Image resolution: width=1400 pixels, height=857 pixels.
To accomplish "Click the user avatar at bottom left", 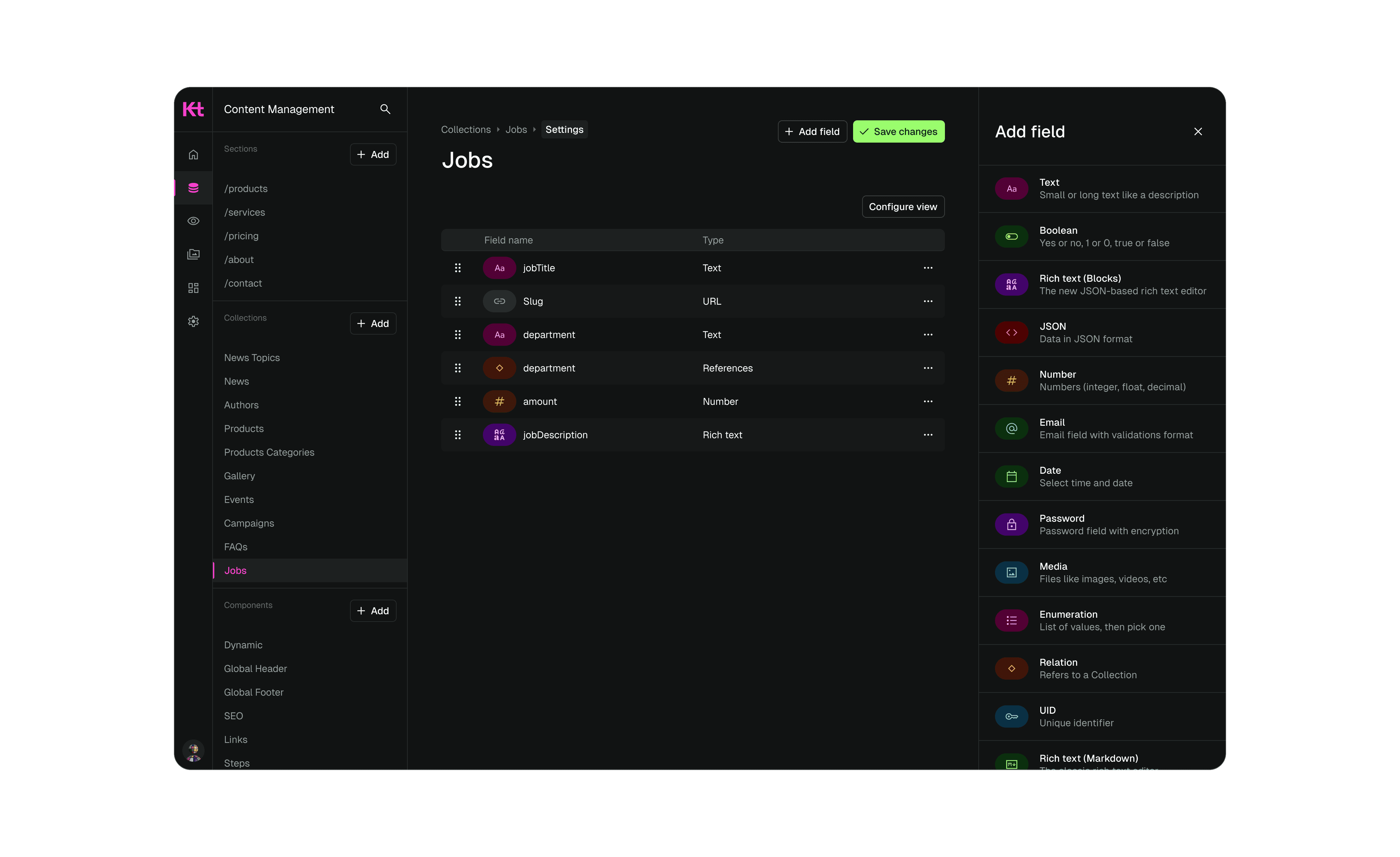I will [x=193, y=751].
